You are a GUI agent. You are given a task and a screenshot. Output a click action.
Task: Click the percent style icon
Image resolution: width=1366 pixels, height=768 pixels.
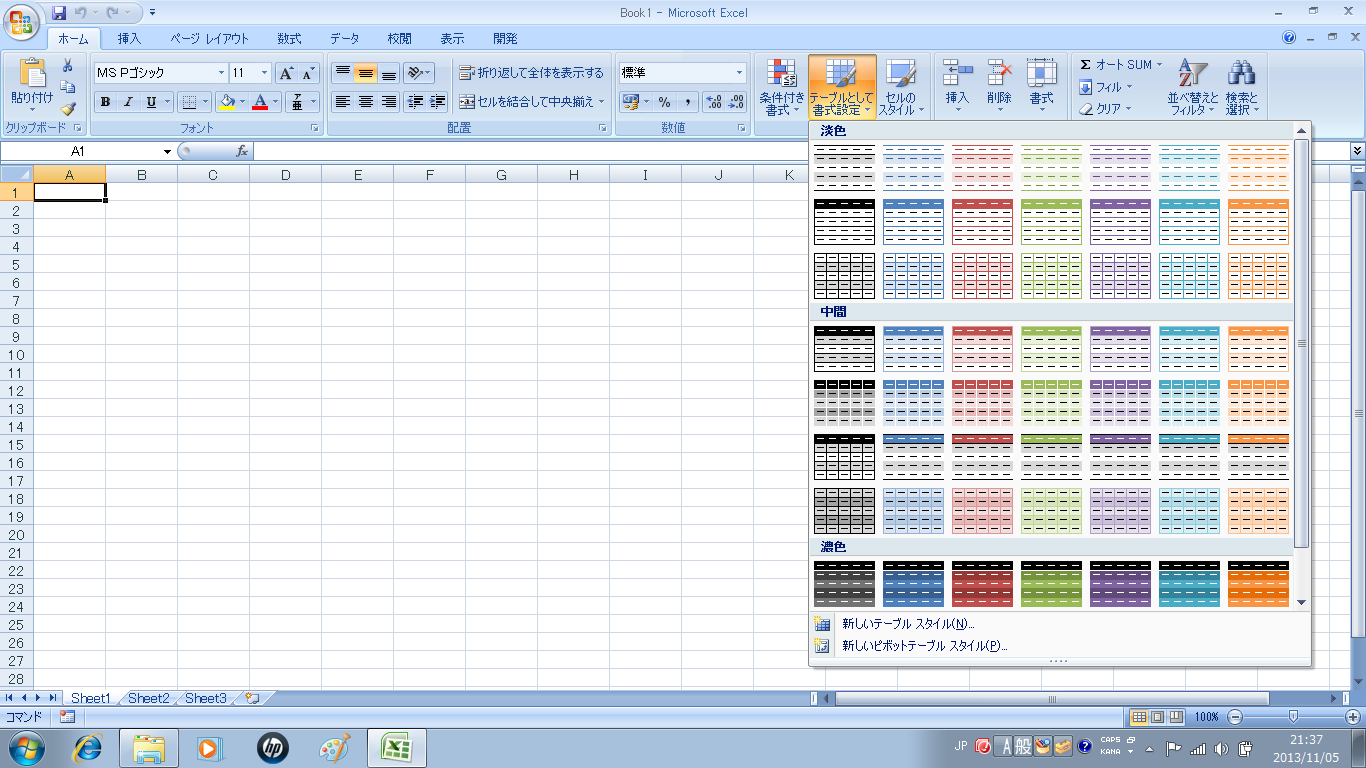tap(664, 102)
